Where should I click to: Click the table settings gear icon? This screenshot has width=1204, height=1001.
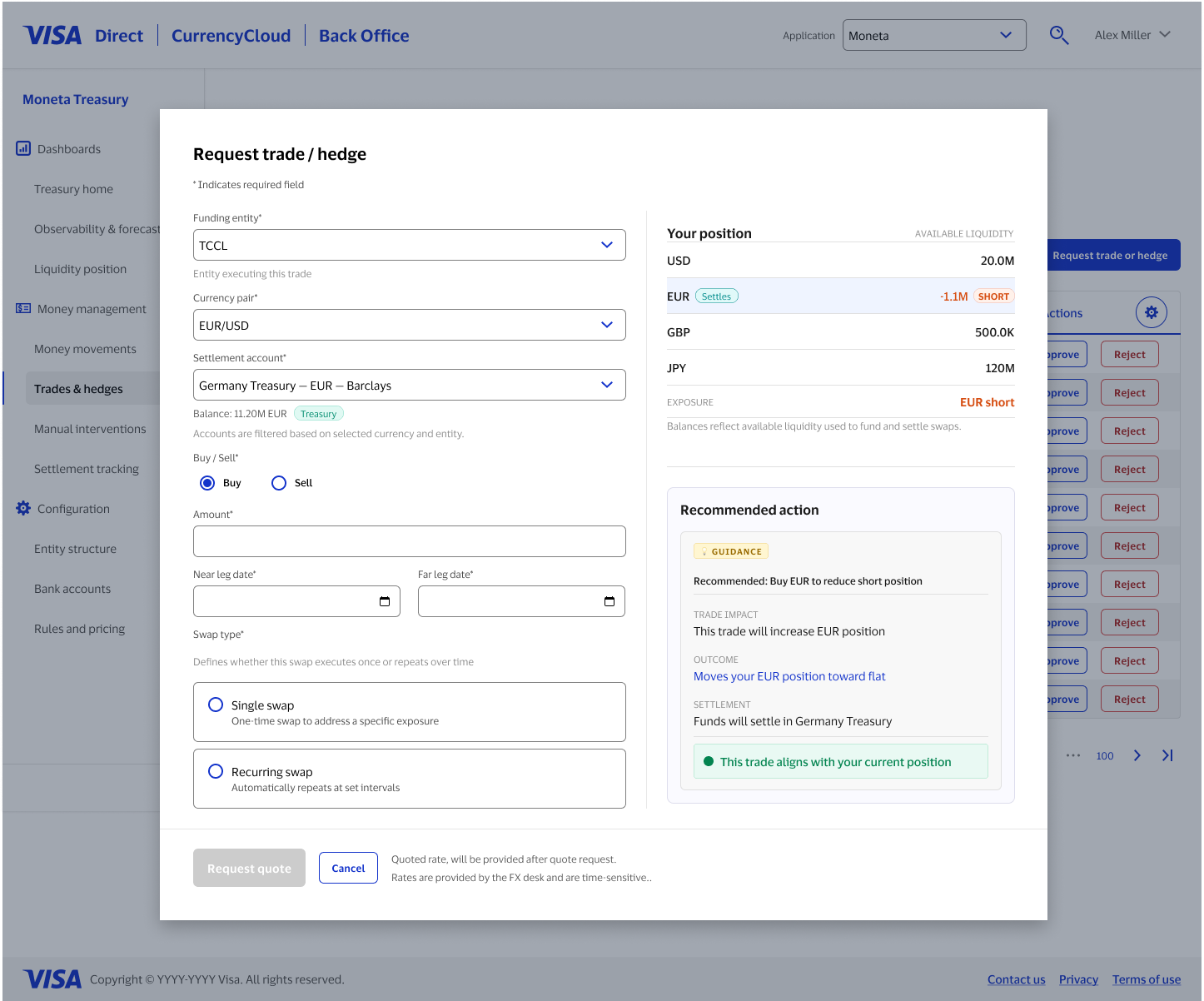point(1152,312)
